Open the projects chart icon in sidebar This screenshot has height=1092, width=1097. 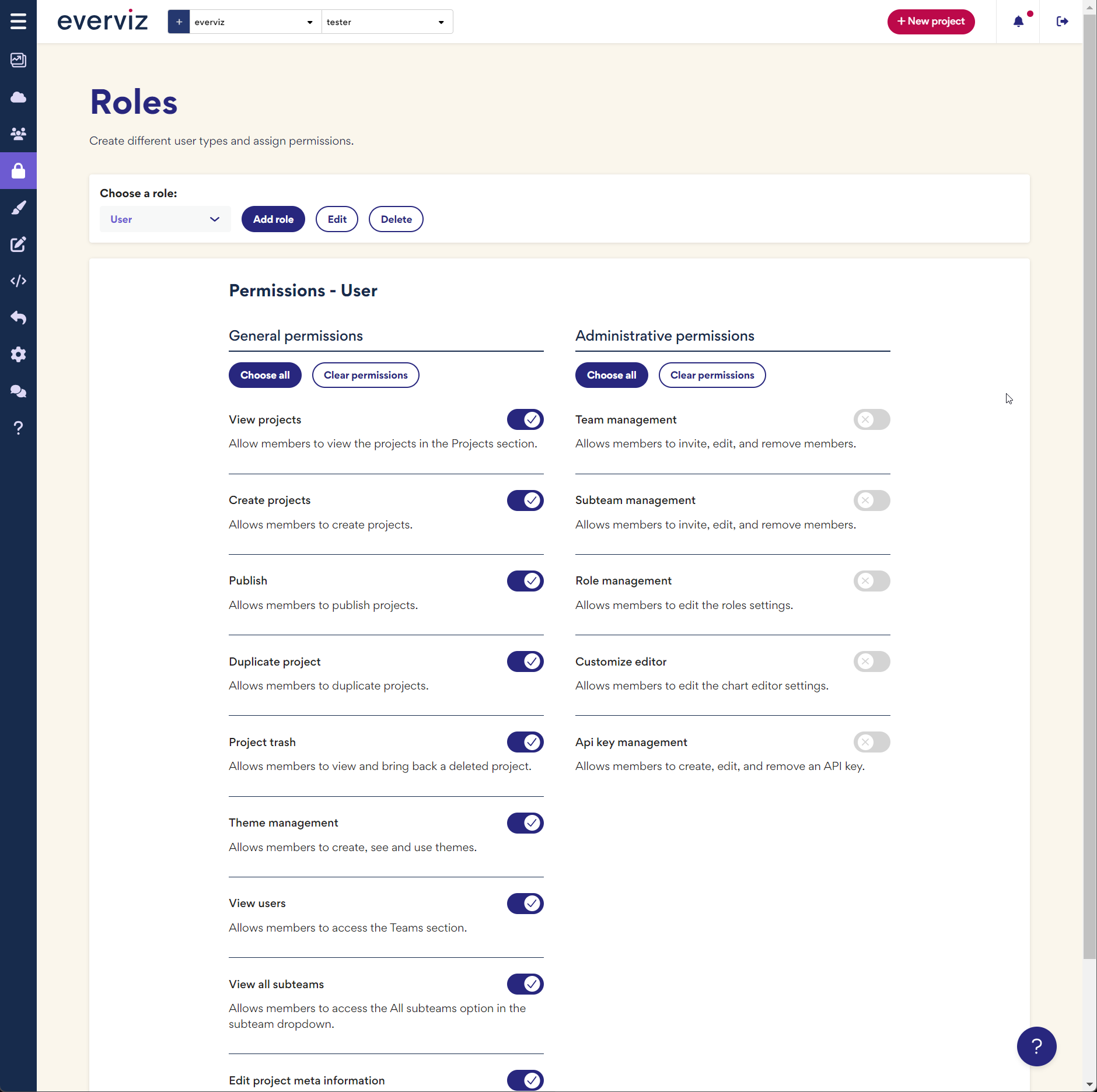click(x=18, y=60)
